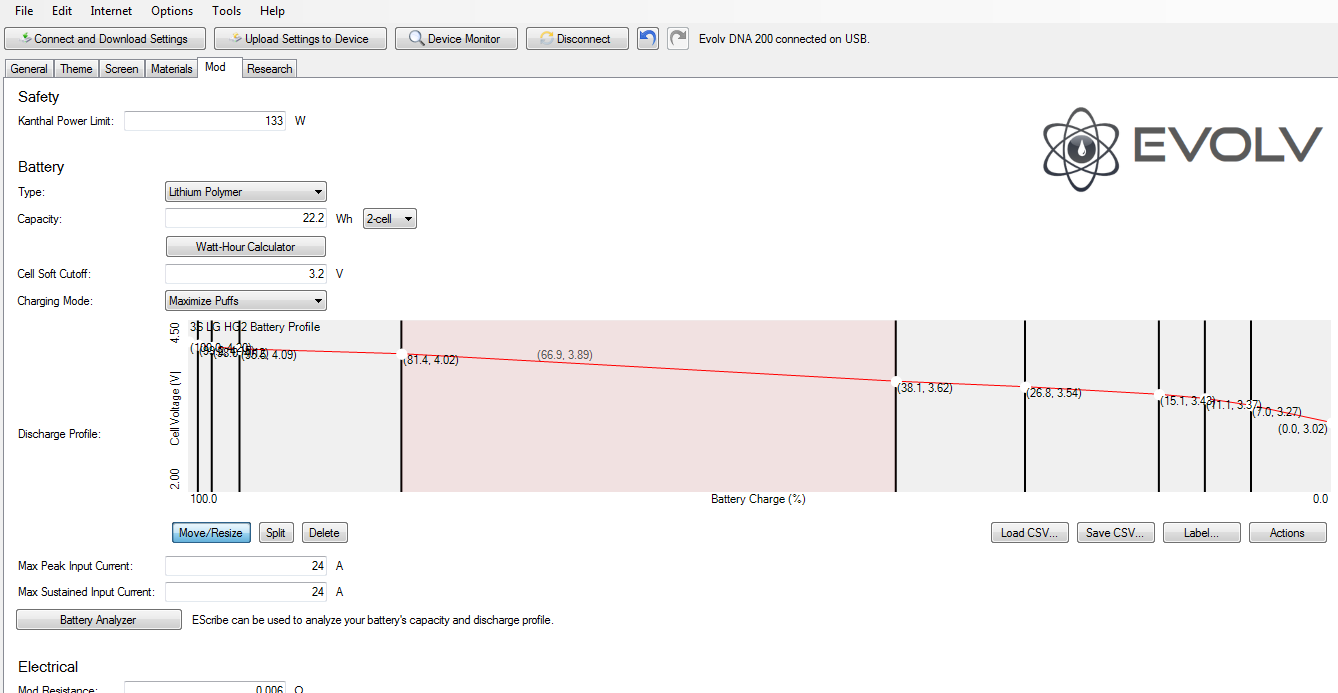This screenshot has width=1338, height=693.
Task: Click the Kanthal Power Limit field
Action: pos(205,121)
